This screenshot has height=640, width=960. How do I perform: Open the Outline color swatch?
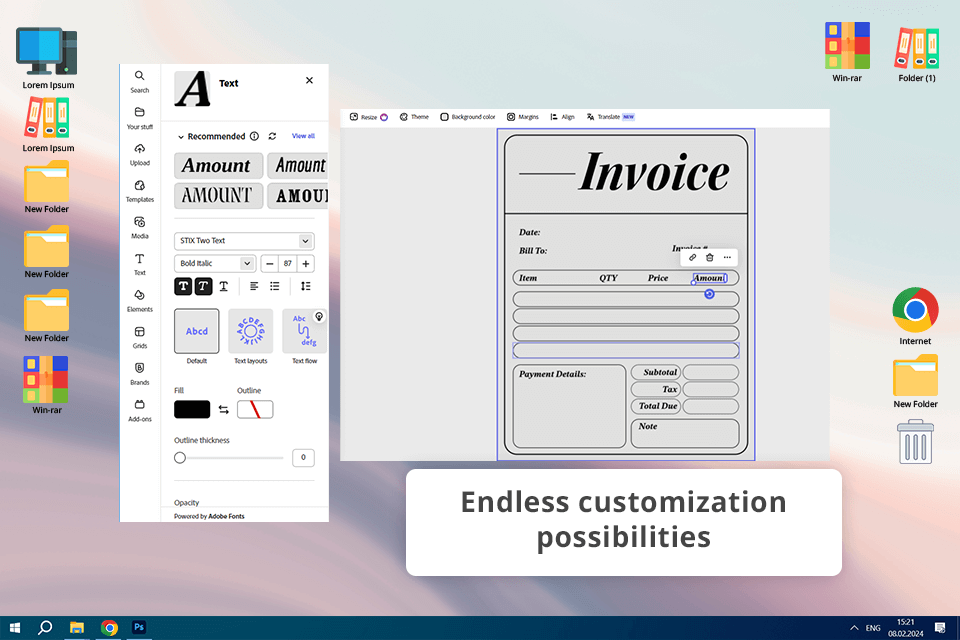(255, 409)
